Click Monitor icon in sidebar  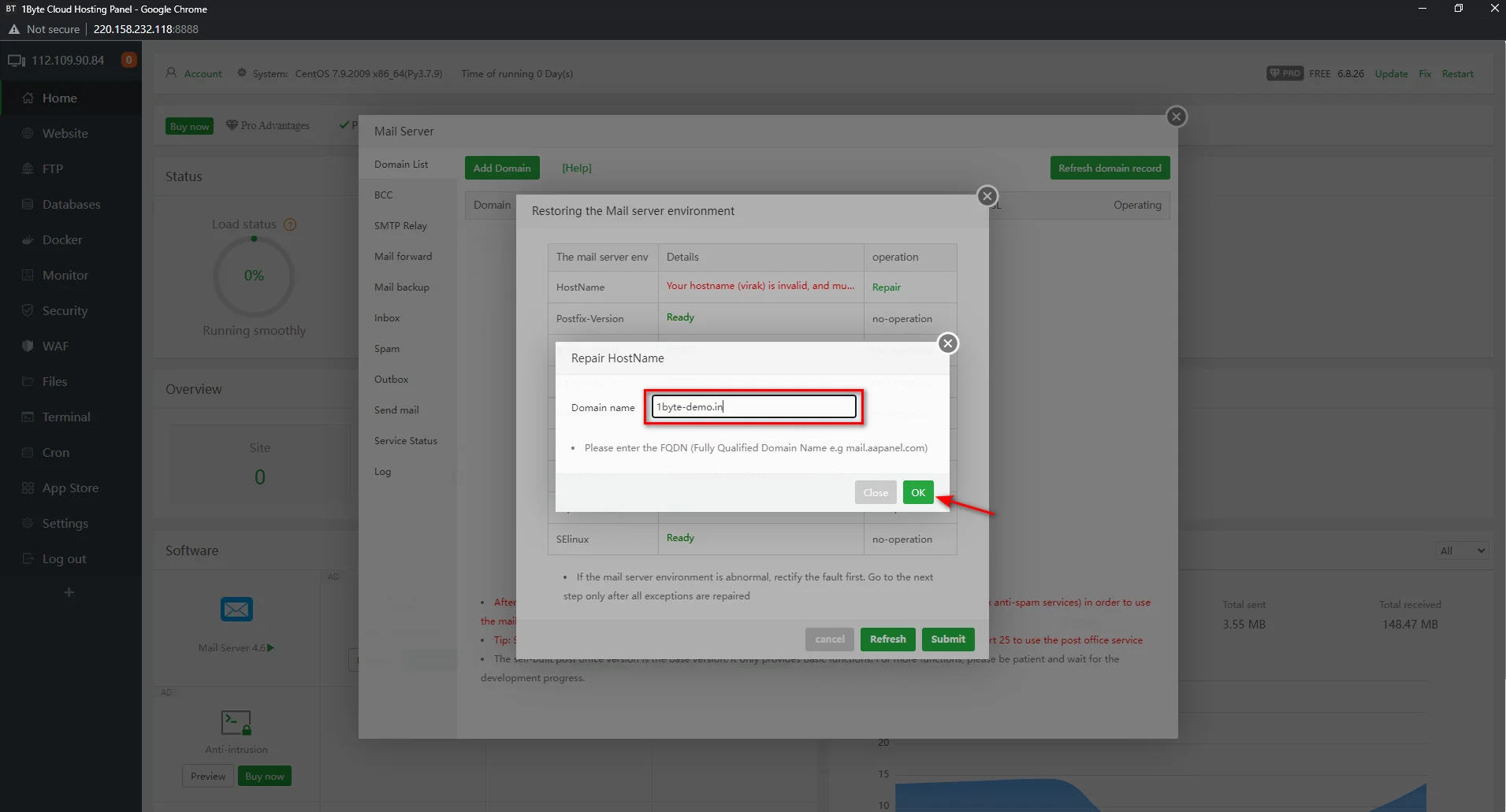point(28,275)
